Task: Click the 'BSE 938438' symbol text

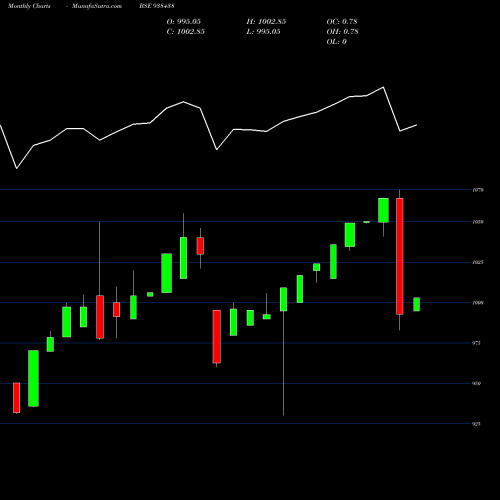Action: coord(157,6)
